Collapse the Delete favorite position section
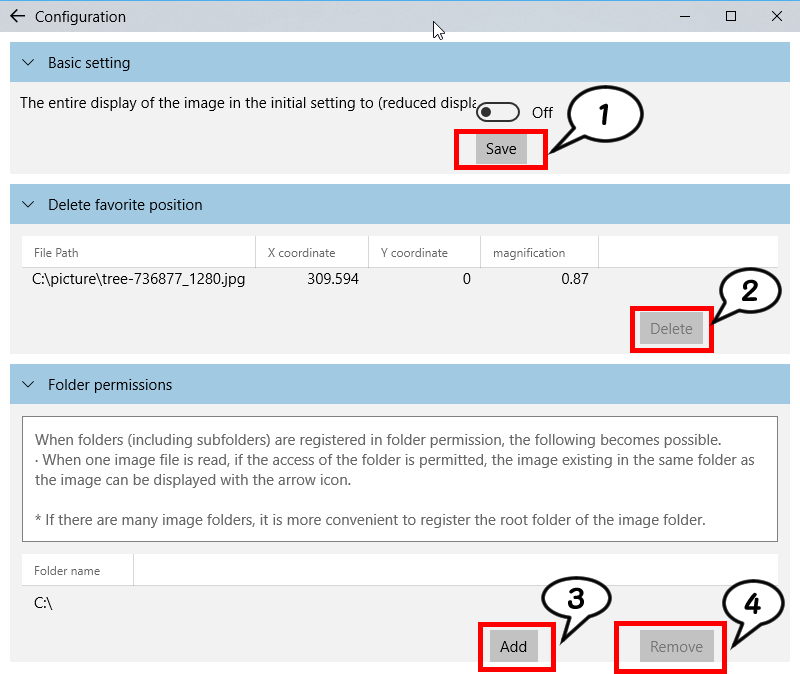Screen dimensions: 800x674 (28, 205)
